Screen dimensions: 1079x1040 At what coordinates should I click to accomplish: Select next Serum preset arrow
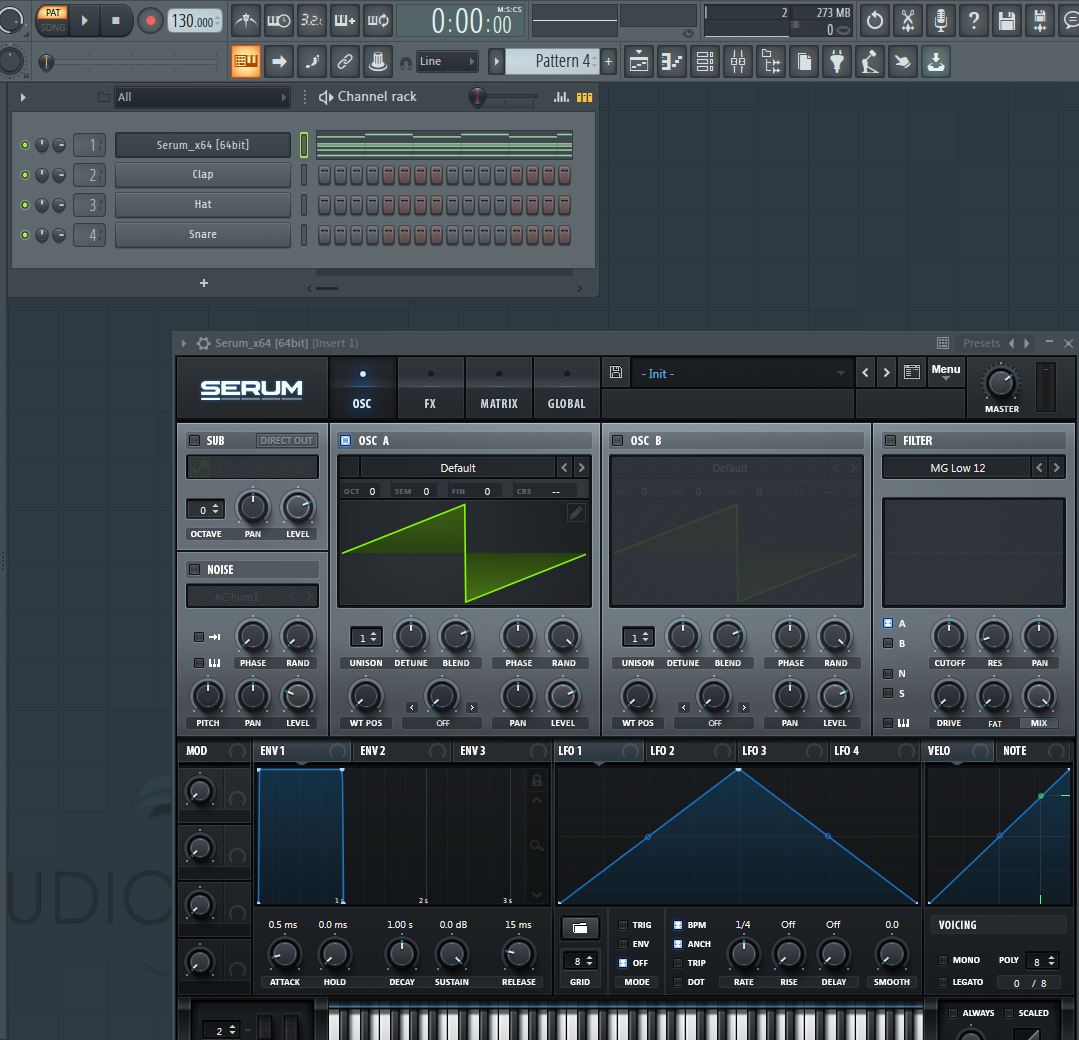886,373
